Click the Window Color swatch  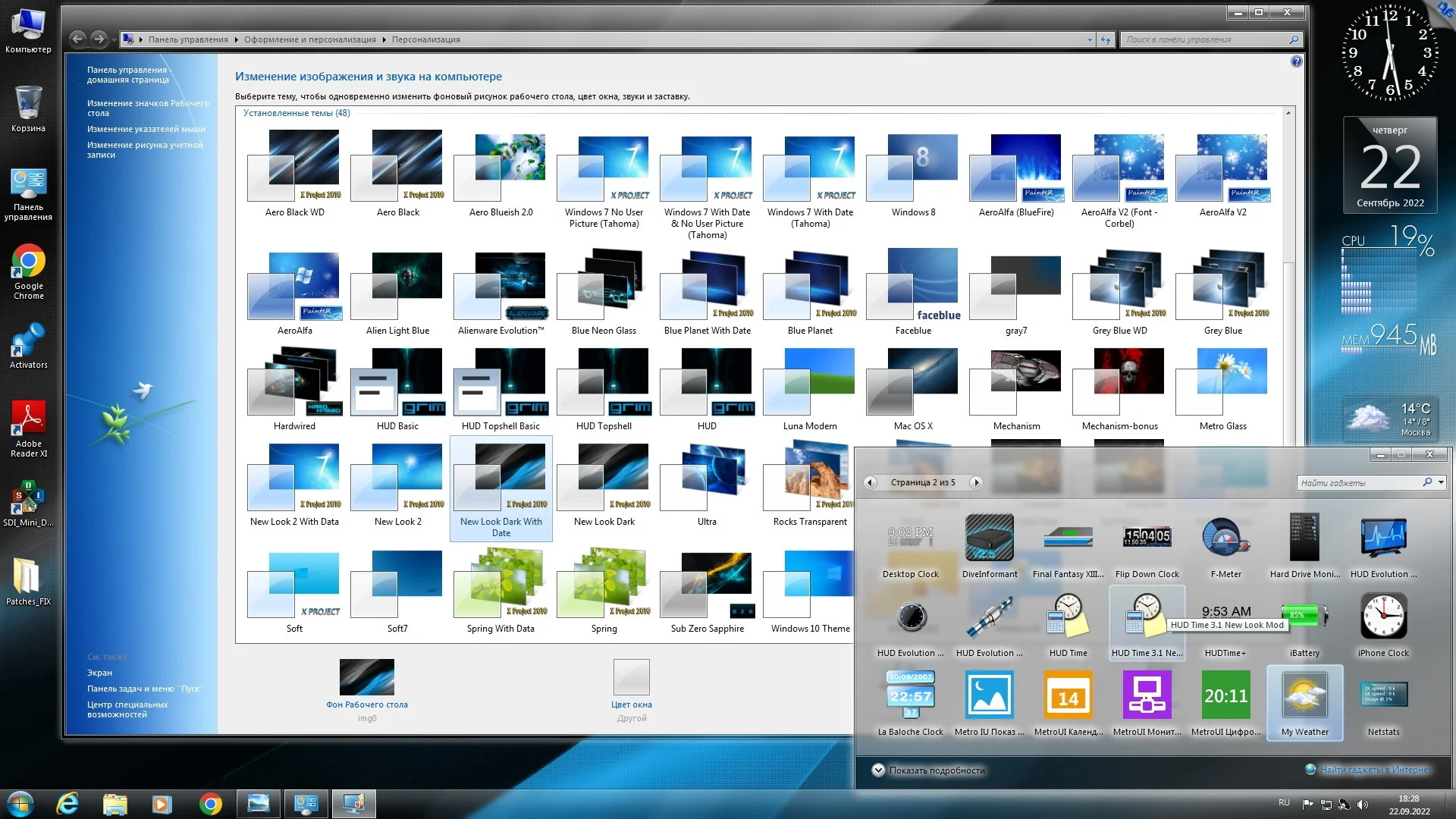631,677
